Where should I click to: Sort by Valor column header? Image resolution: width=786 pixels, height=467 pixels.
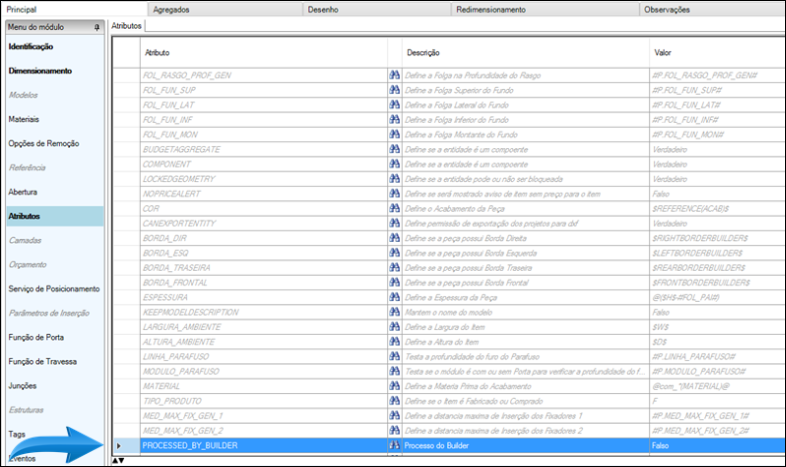tap(717, 53)
